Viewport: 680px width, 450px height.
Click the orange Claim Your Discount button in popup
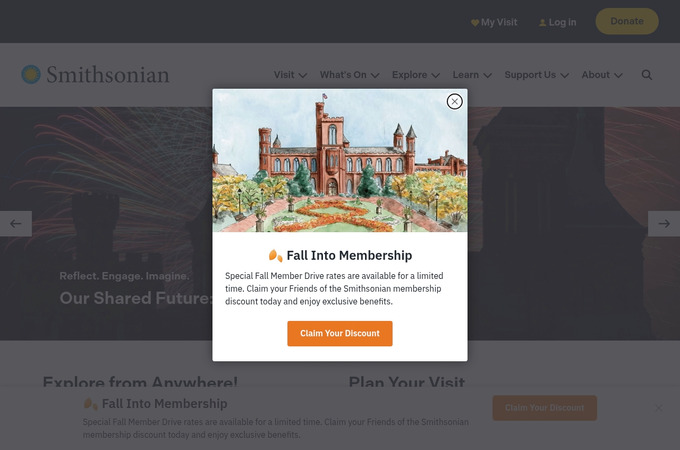click(x=340, y=333)
